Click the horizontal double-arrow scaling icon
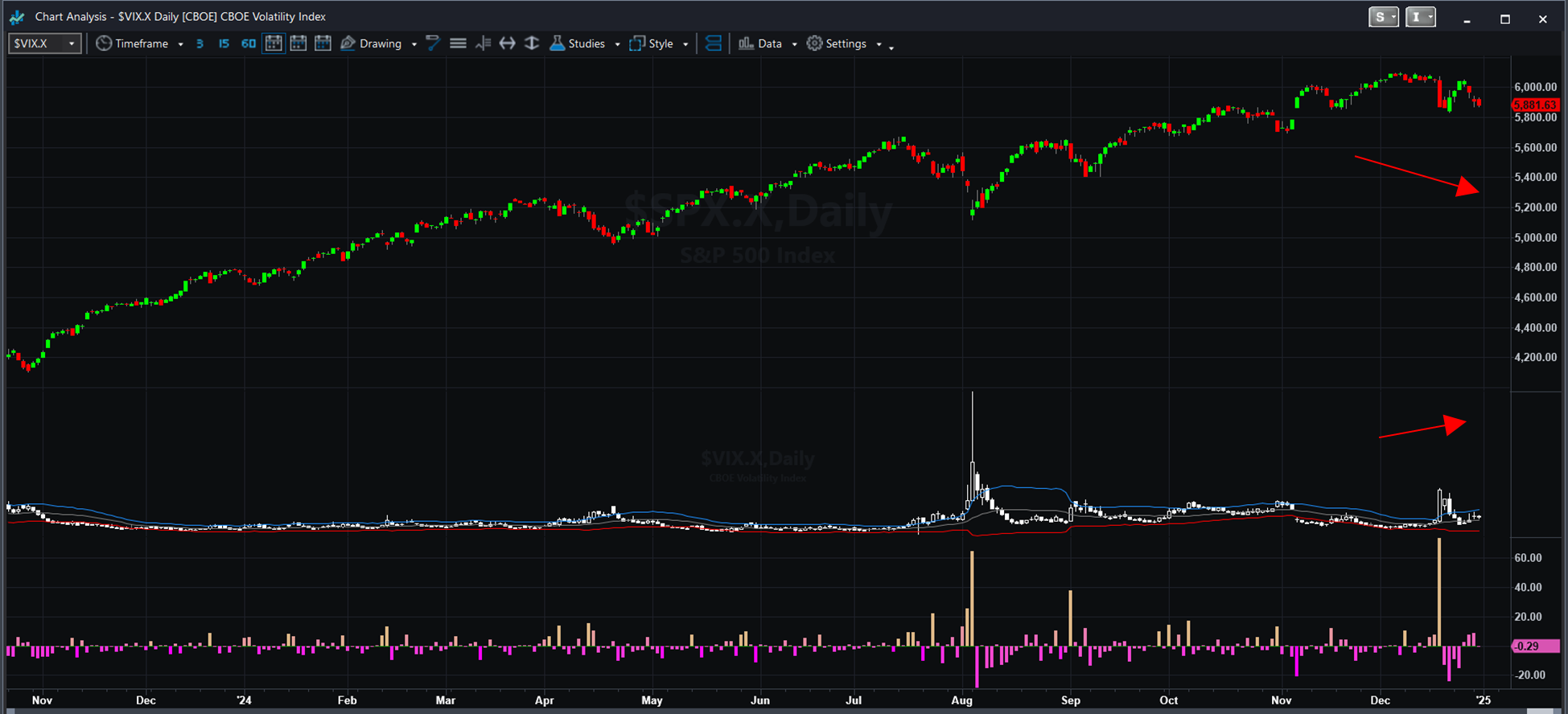The height and width of the screenshot is (714, 1568). click(507, 43)
